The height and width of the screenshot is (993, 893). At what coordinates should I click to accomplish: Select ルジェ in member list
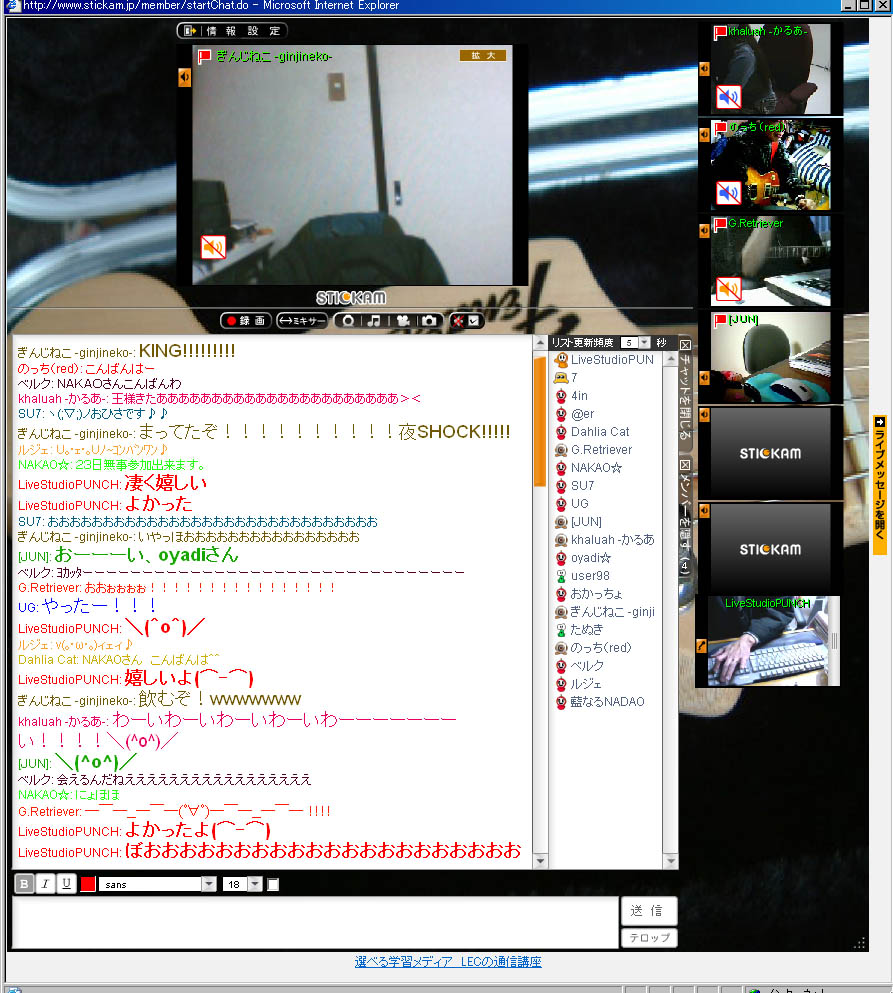click(x=578, y=684)
